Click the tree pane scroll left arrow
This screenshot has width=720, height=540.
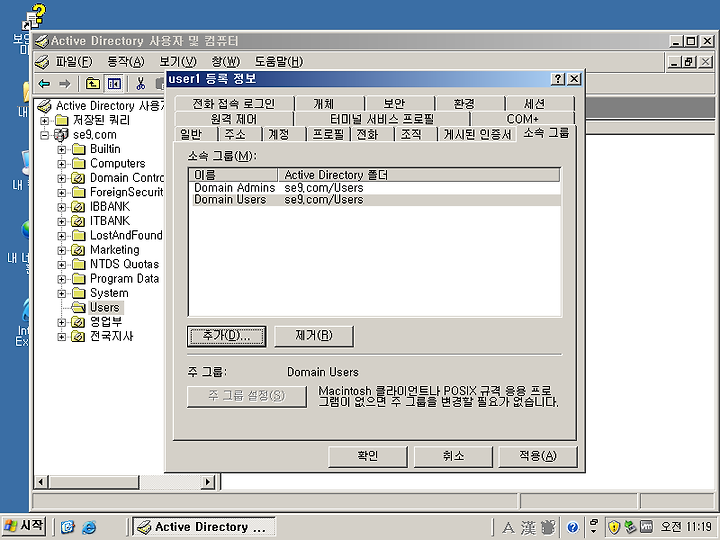pyautogui.click(x=41, y=482)
